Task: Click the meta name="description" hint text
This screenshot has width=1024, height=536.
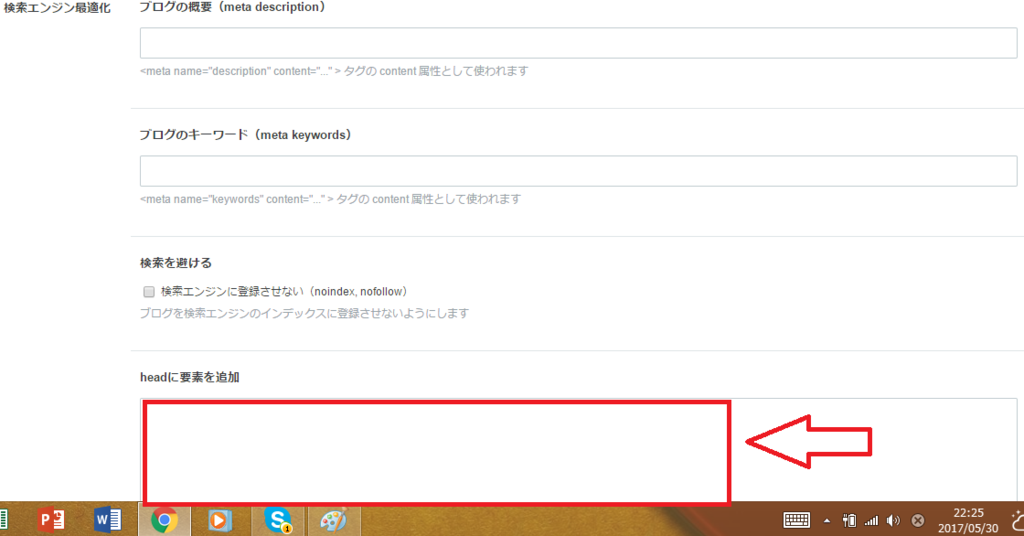Action: pyautogui.click(x=334, y=71)
